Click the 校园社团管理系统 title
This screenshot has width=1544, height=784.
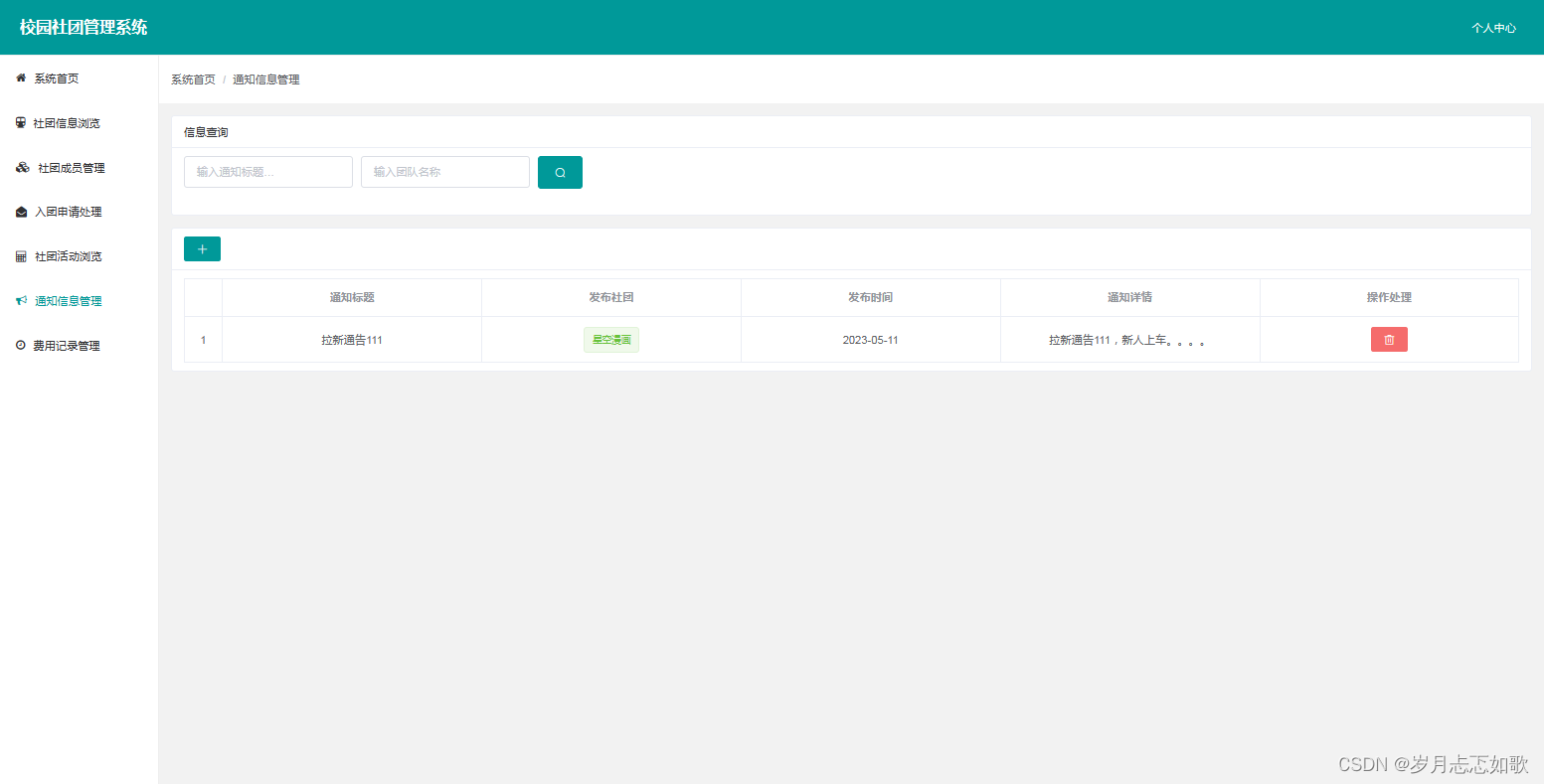(x=84, y=27)
